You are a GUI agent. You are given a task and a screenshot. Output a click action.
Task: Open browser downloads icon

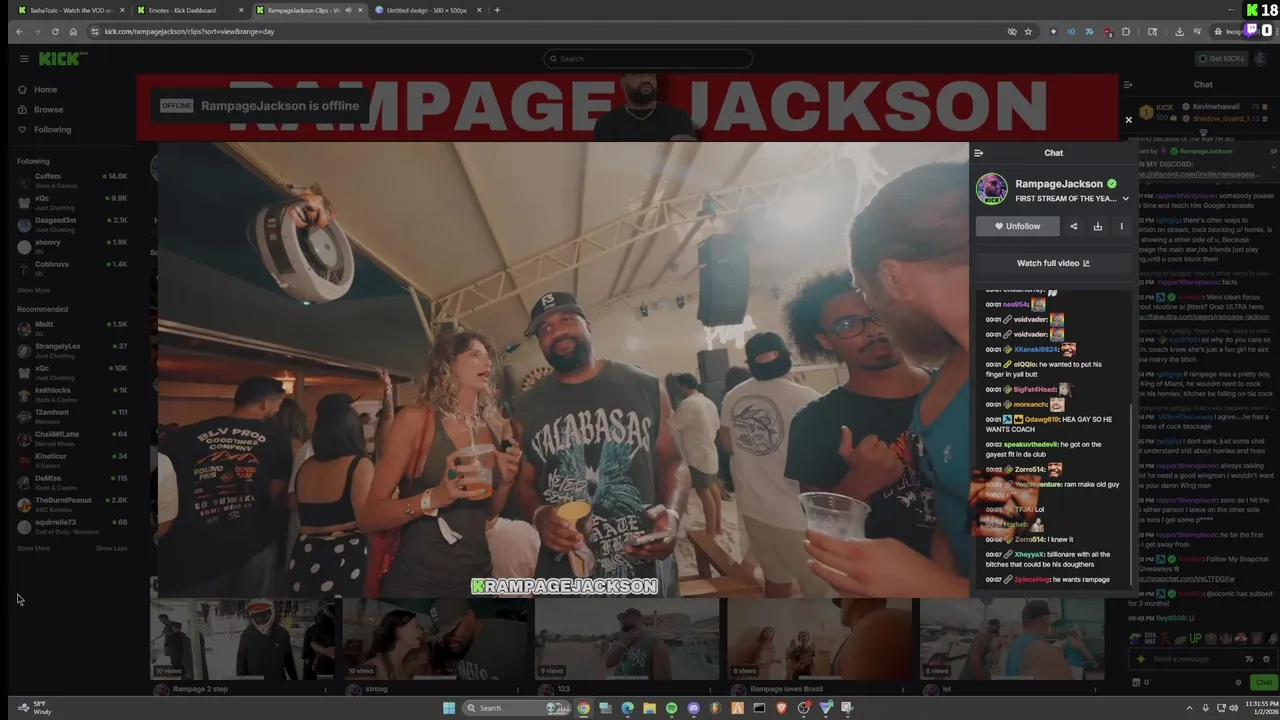click(1179, 32)
